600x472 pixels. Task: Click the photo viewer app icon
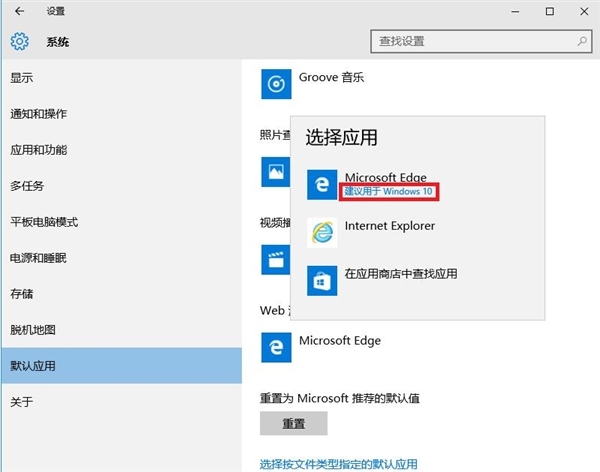(x=275, y=171)
